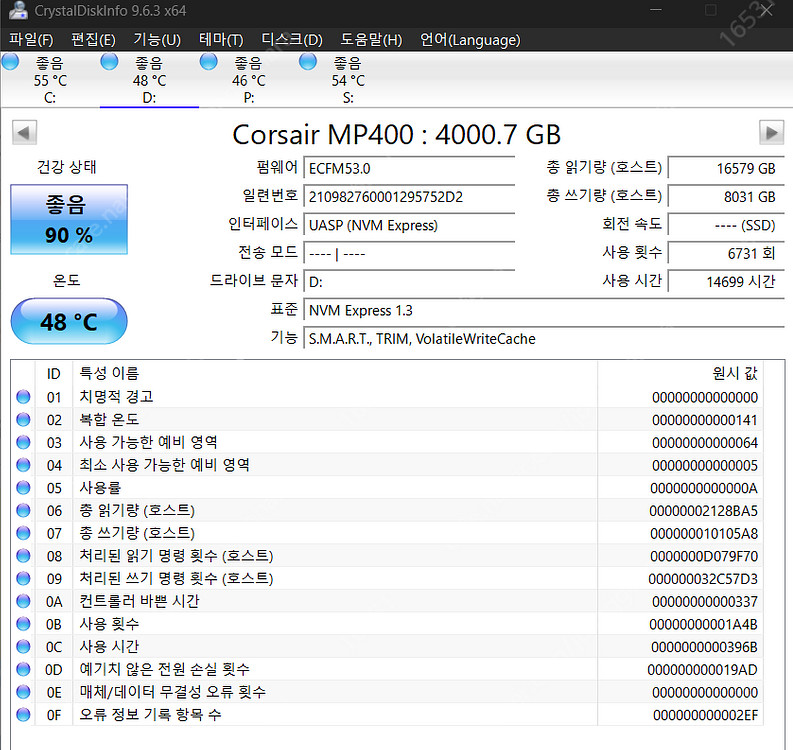Click the Corsair MP400 : 4000.7 GB title
Image resolution: width=793 pixels, height=750 pixels.
point(396,135)
